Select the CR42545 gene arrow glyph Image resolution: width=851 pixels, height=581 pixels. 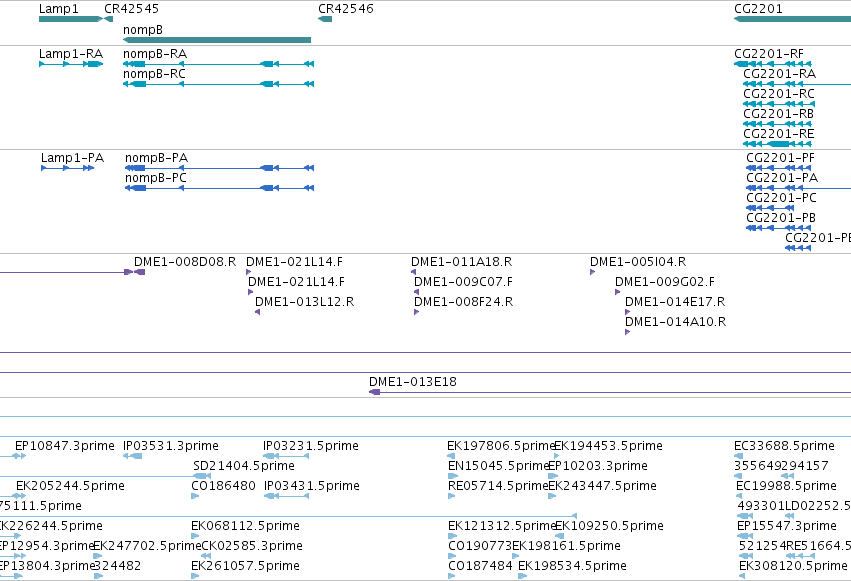pyautogui.click(x=109, y=19)
